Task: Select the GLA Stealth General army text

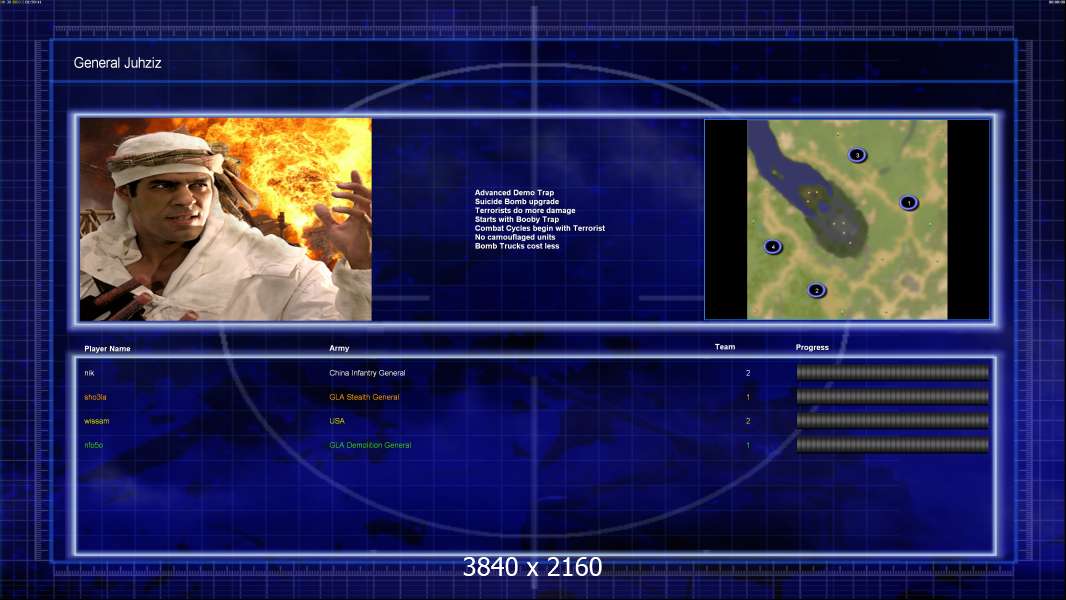Action: point(364,397)
